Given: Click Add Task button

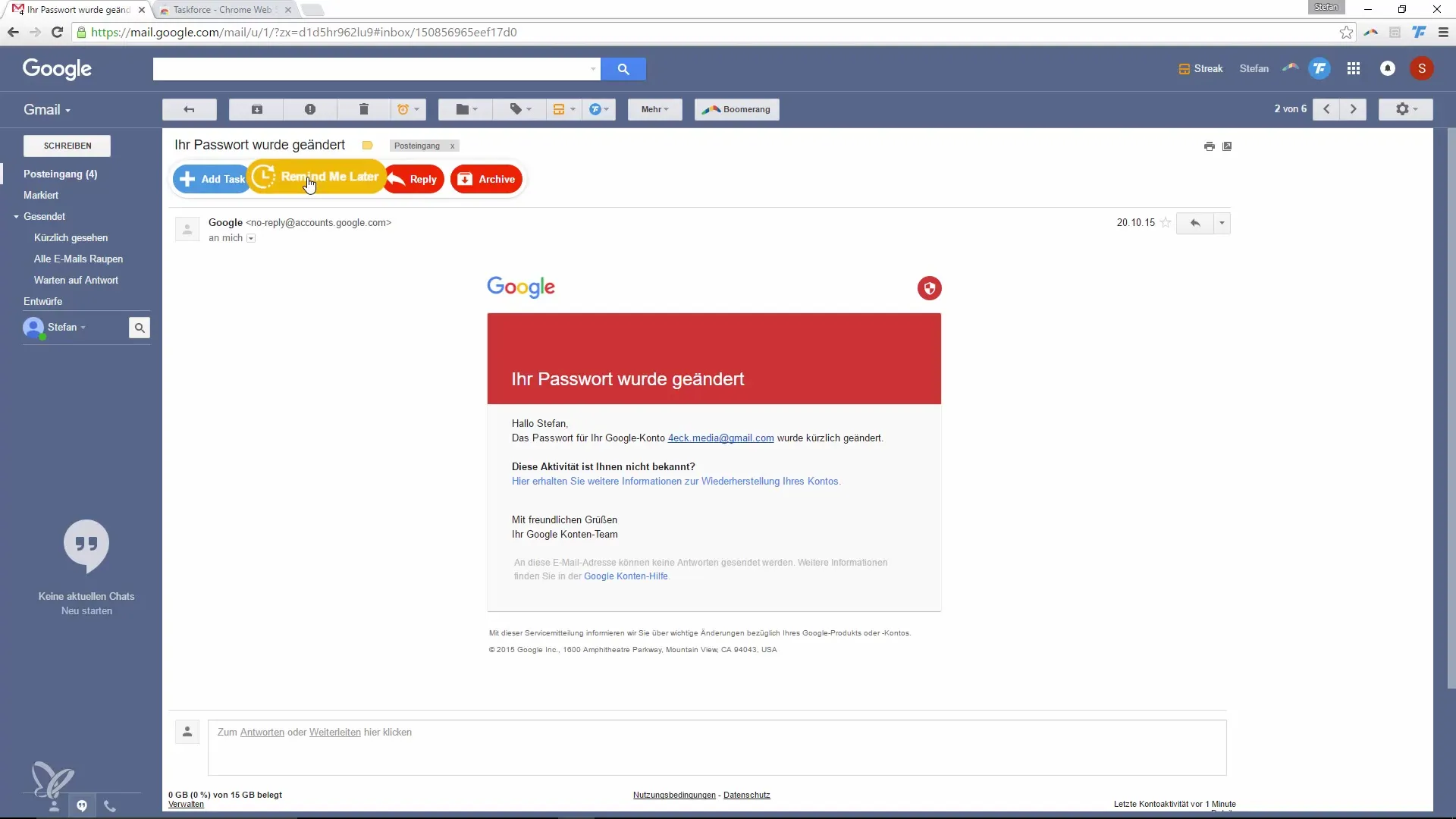Looking at the screenshot, I should (x=212, y=179).
